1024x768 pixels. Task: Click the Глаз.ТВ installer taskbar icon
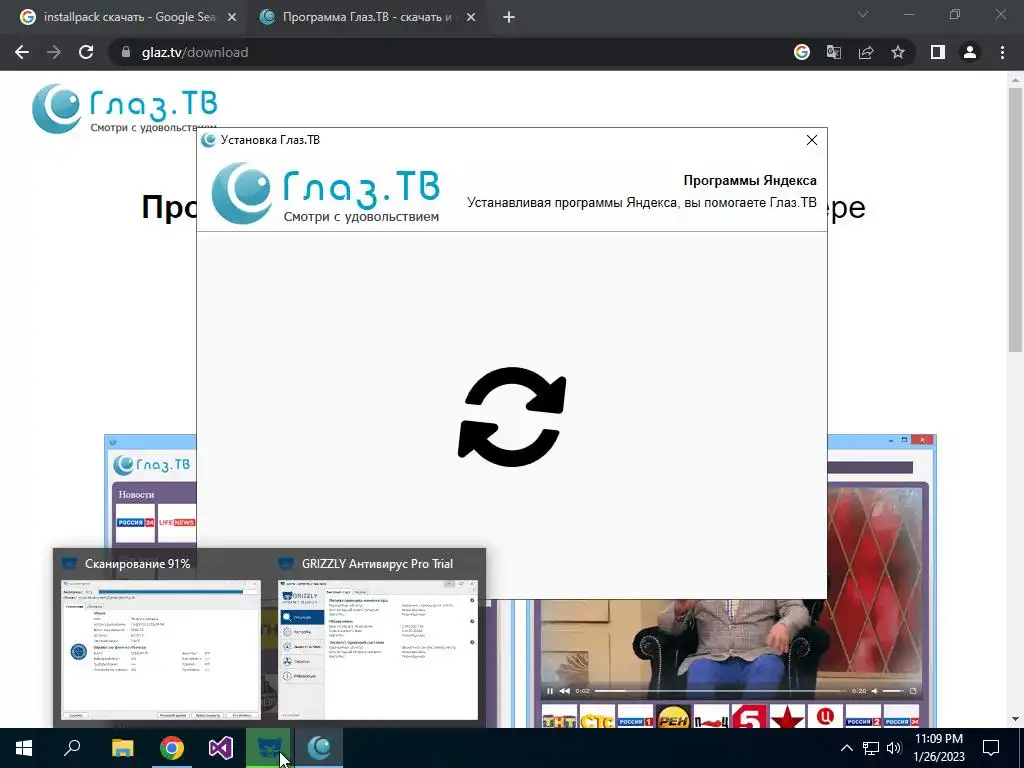click(319, 748)
